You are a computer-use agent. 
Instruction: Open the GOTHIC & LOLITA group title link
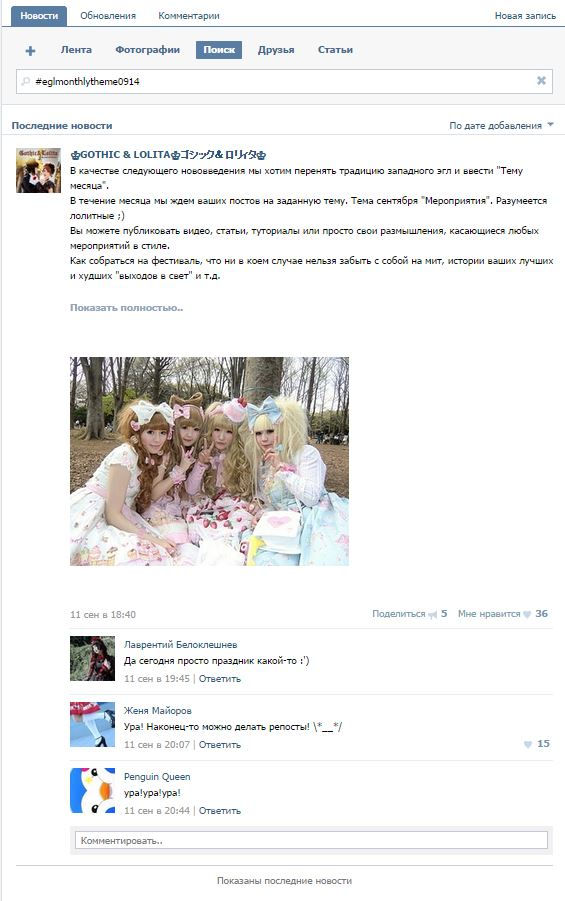click(168, 155)
